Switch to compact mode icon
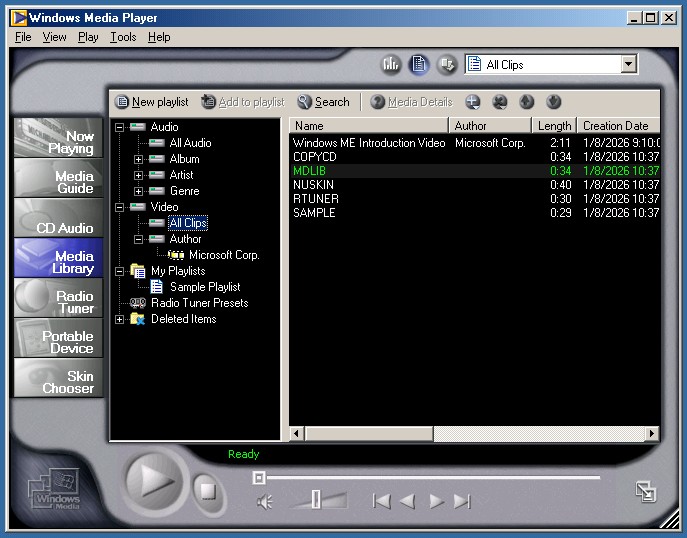 pyautogui.click(x=646, y=492)
